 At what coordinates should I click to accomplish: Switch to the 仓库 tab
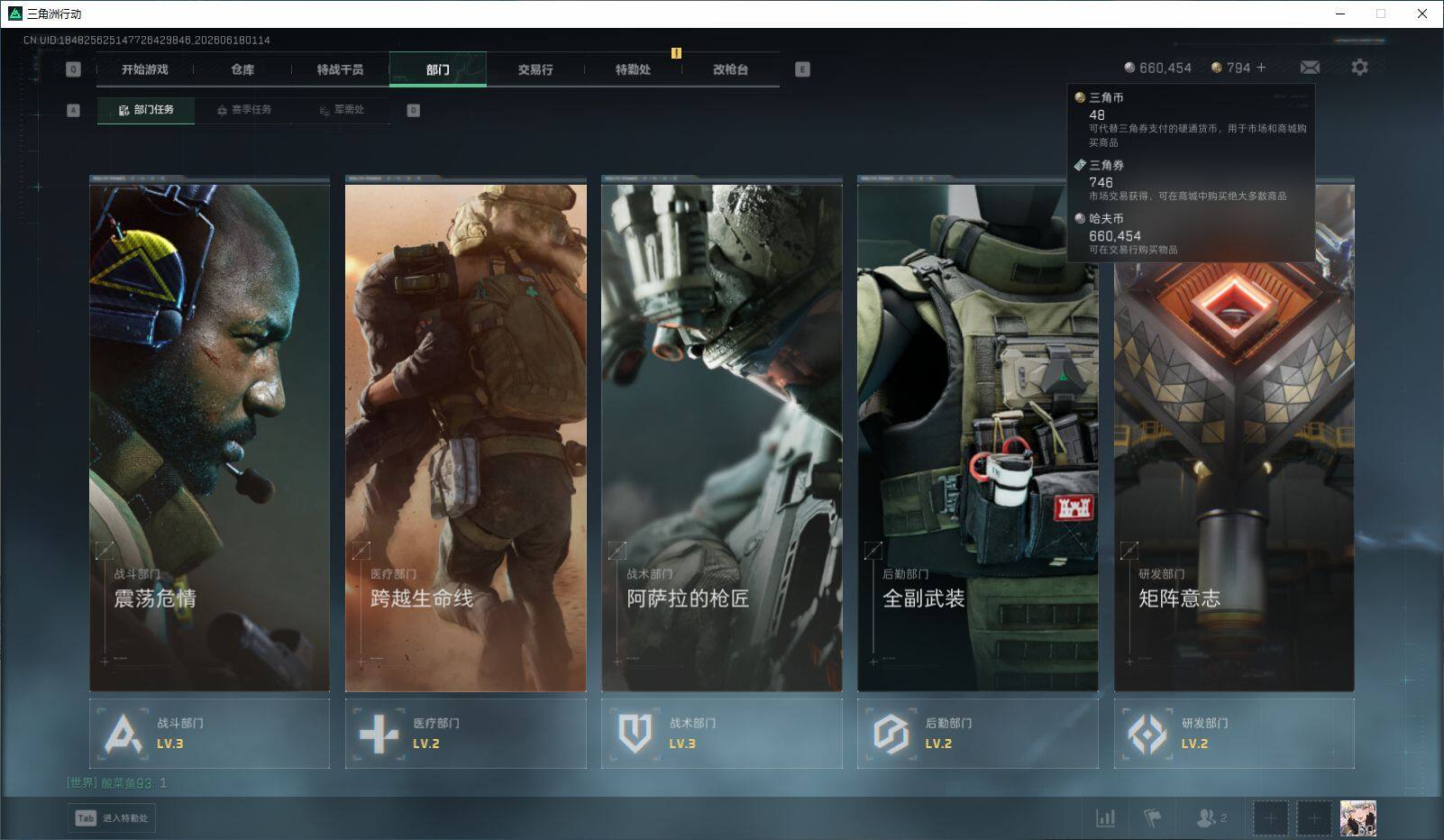click(242, 69)
